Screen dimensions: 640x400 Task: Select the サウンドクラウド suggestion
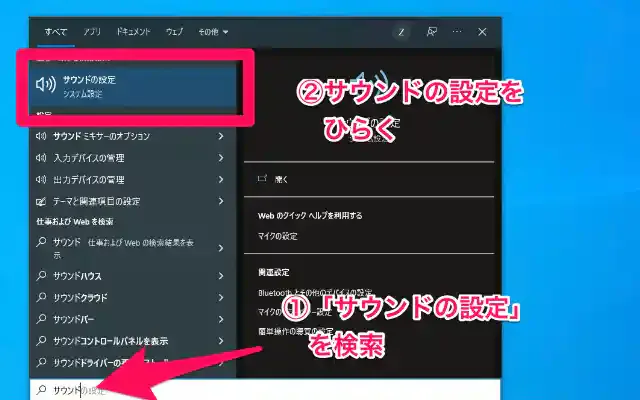pyautogui.click(x=133, y=298)
